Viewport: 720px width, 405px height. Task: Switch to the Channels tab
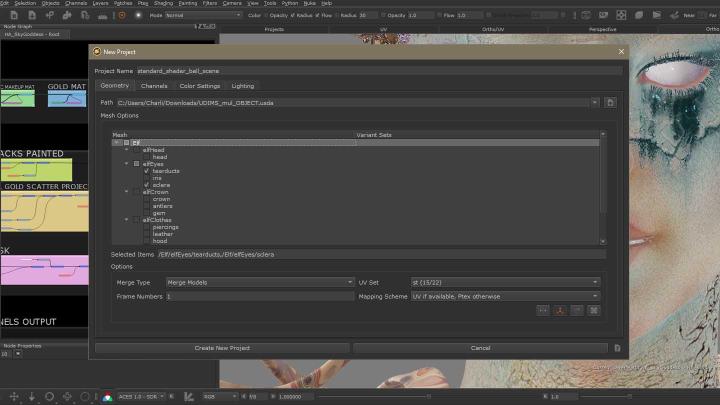(154, 86)
